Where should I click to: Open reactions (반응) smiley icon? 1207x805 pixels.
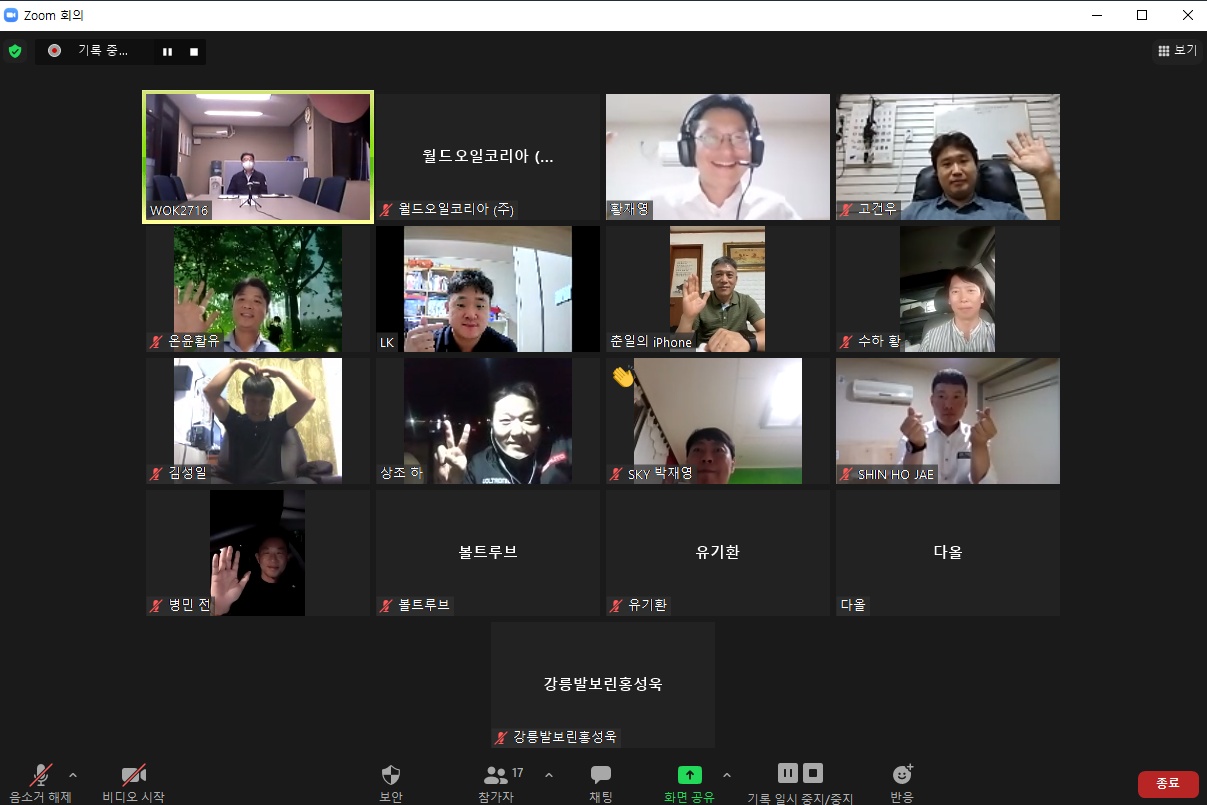902,775
